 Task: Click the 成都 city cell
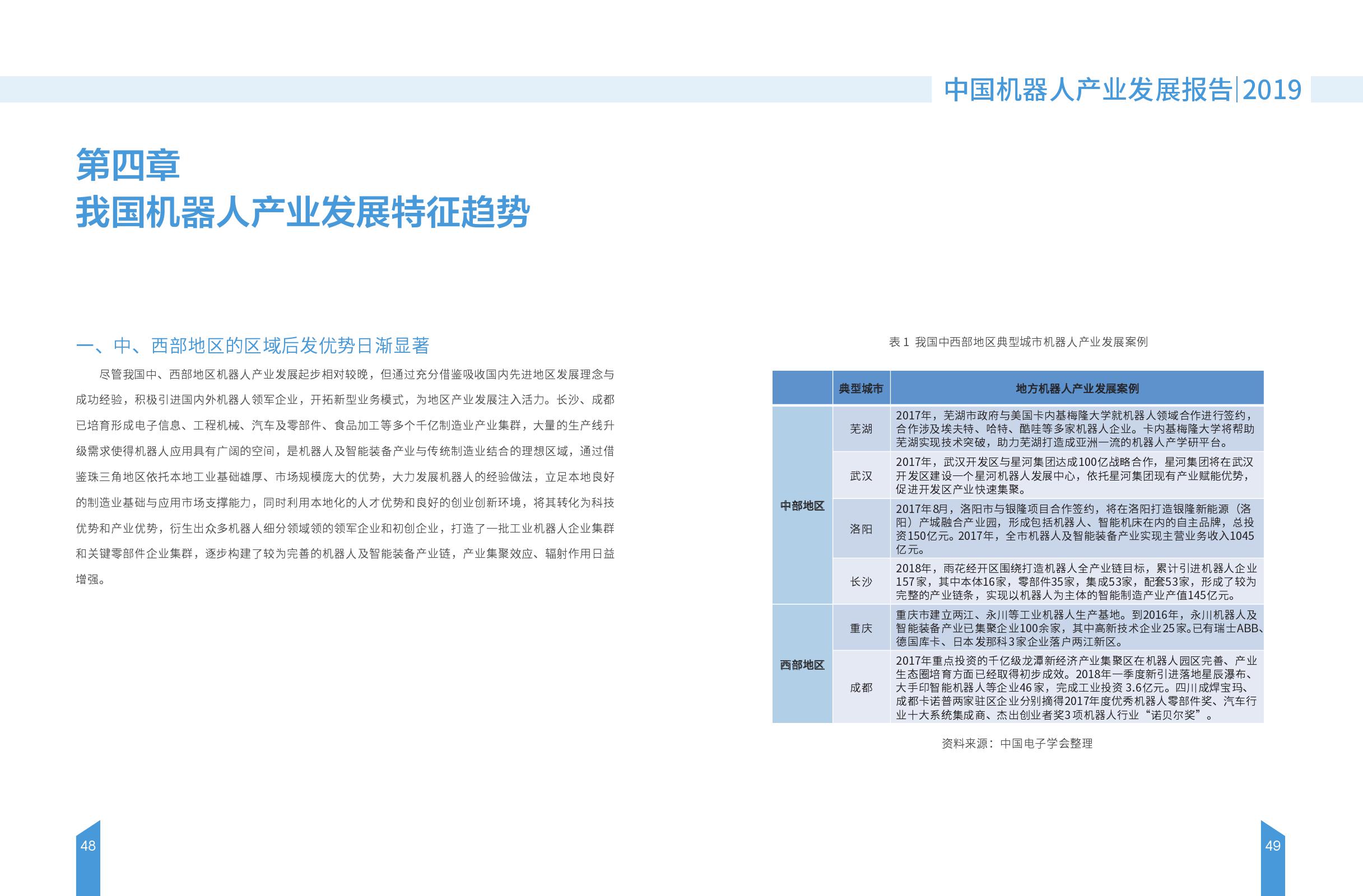coord(860,688)
